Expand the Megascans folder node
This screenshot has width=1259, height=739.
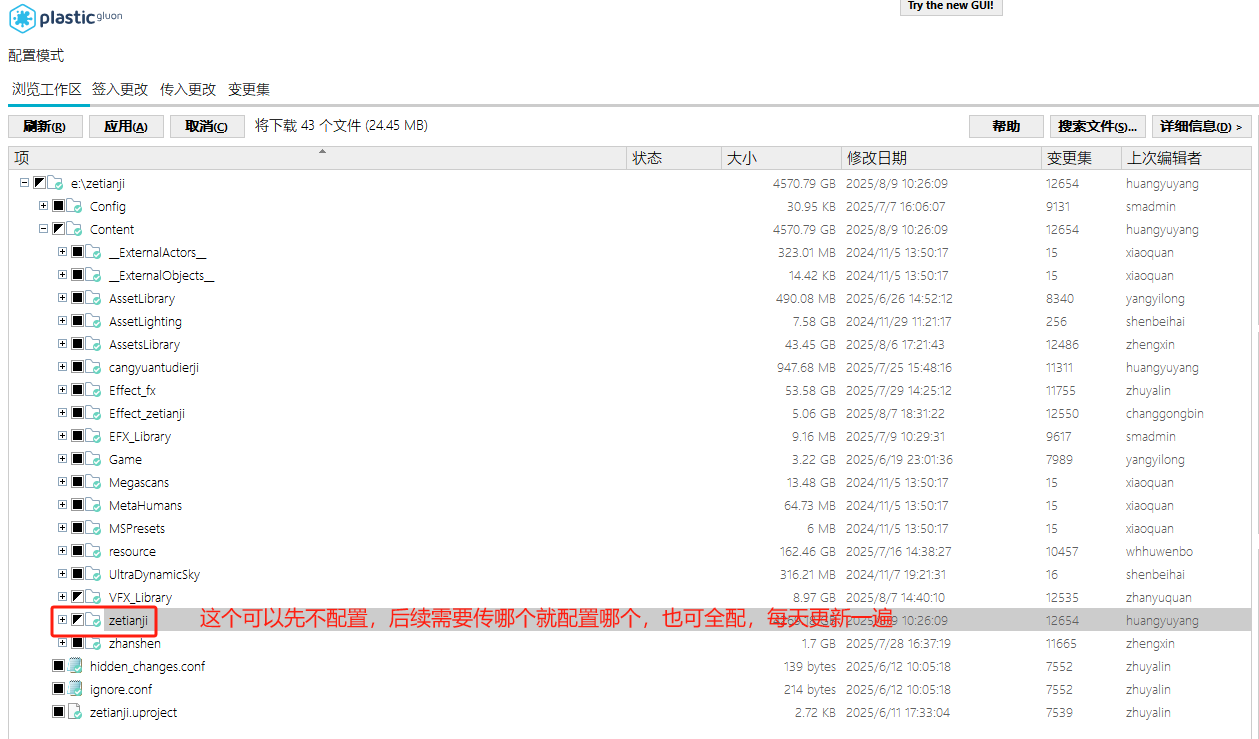[62, 482]
